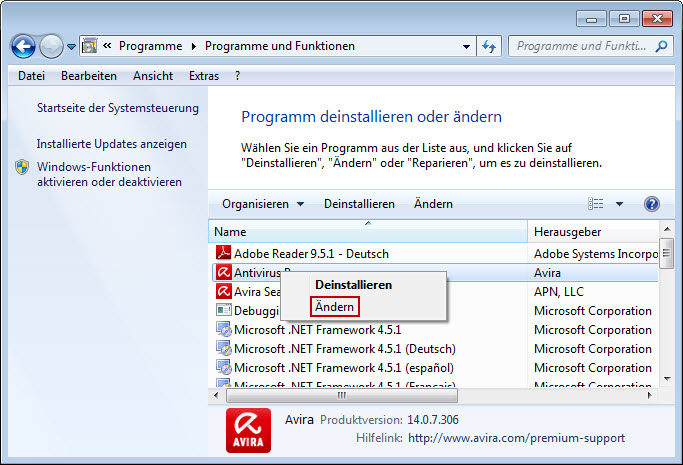Viewport: 683px width, 465px height.
Task: Minimize the window
Action: coord(591,19)
